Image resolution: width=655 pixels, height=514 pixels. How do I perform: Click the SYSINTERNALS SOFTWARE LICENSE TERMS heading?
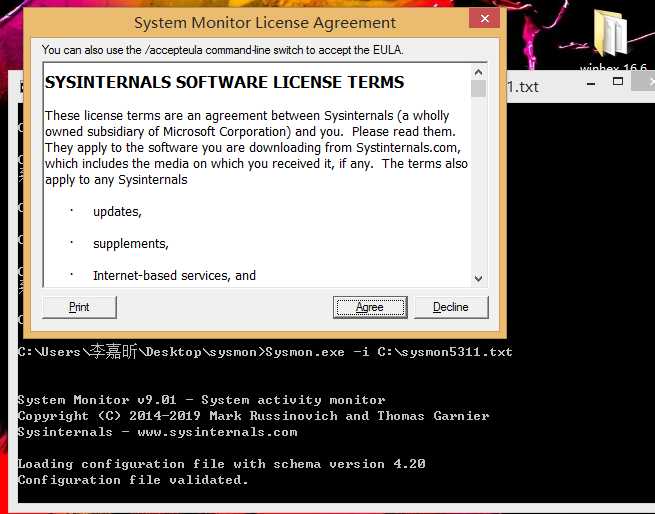tap(225, 82)
